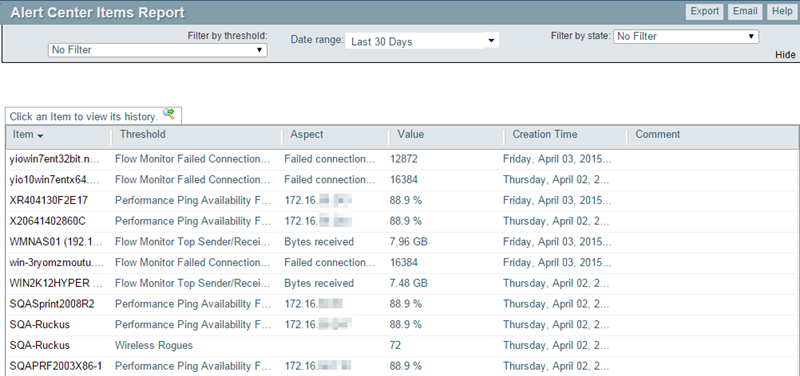Click value 7.48 GB
This screenshot has height=376, width=800.
(409, 283)
